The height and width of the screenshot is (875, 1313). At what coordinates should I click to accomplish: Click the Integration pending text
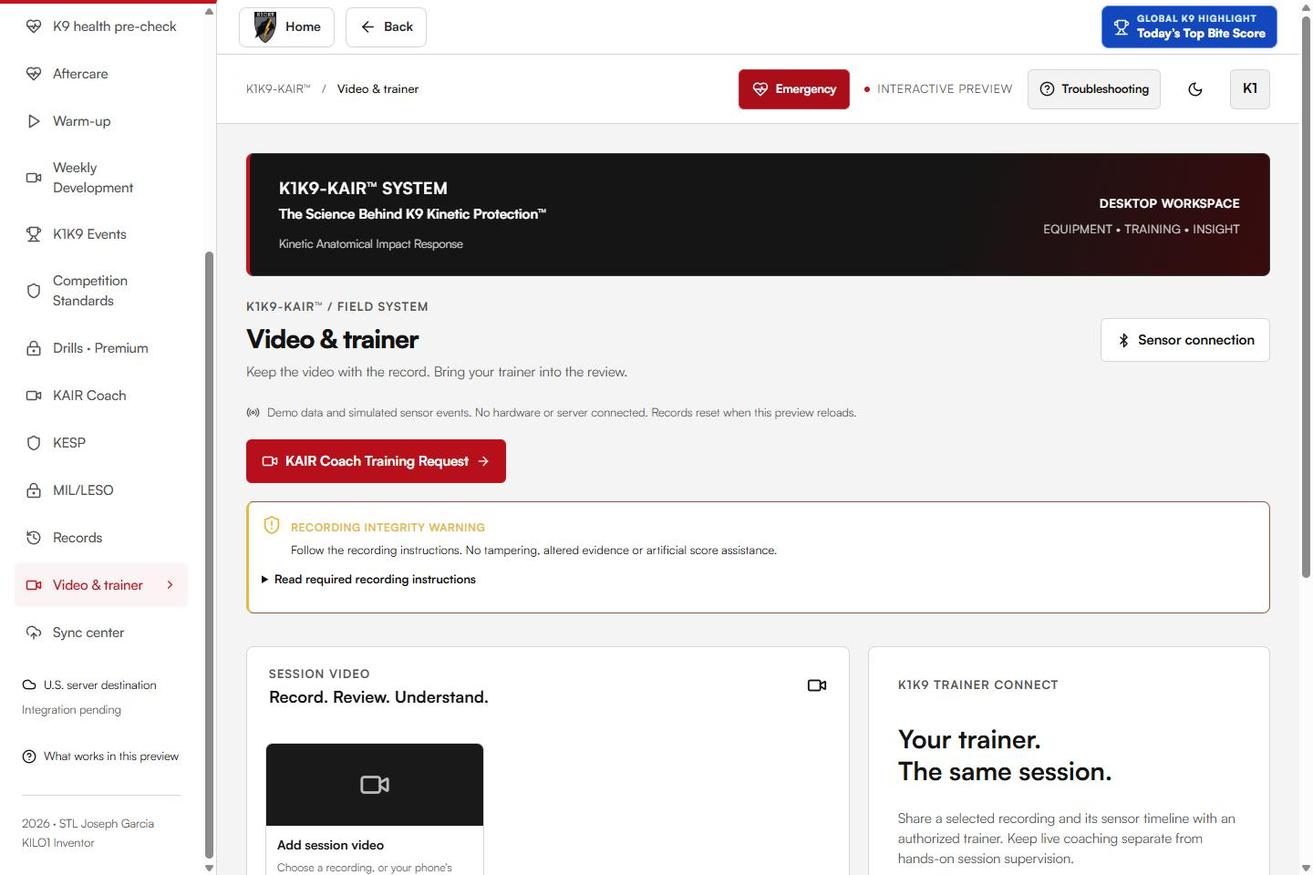pos(72,710)
